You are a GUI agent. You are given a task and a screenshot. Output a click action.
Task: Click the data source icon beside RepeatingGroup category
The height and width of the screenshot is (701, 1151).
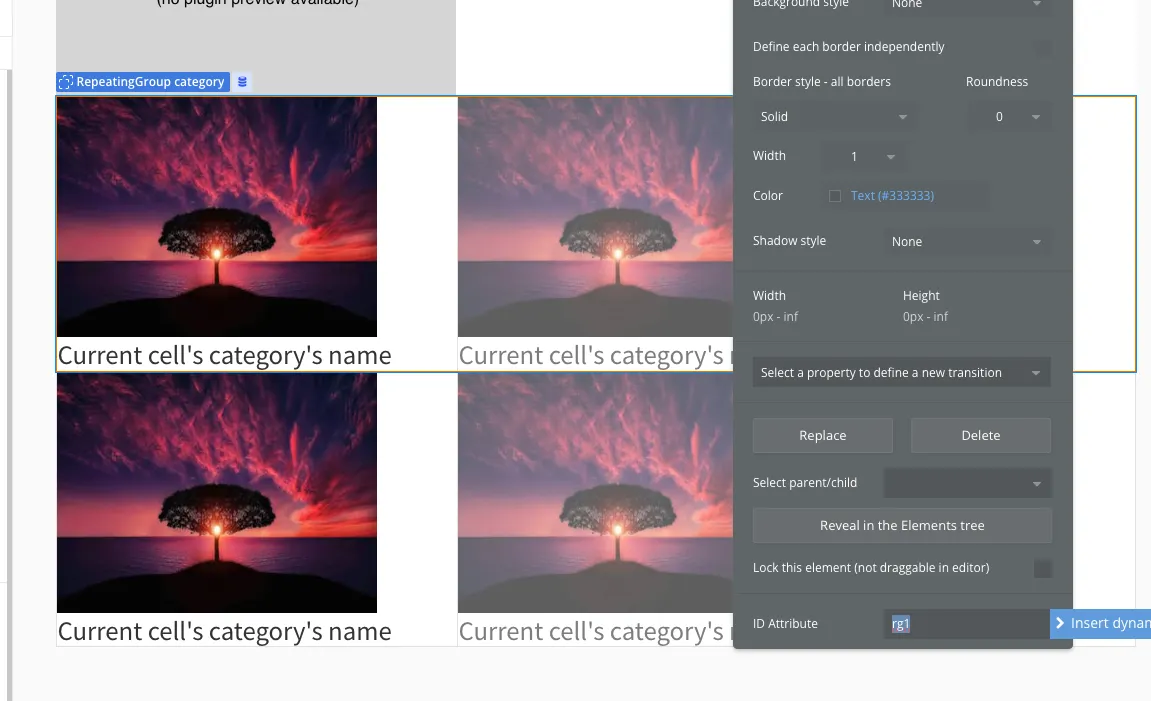[x=242, y=82]
